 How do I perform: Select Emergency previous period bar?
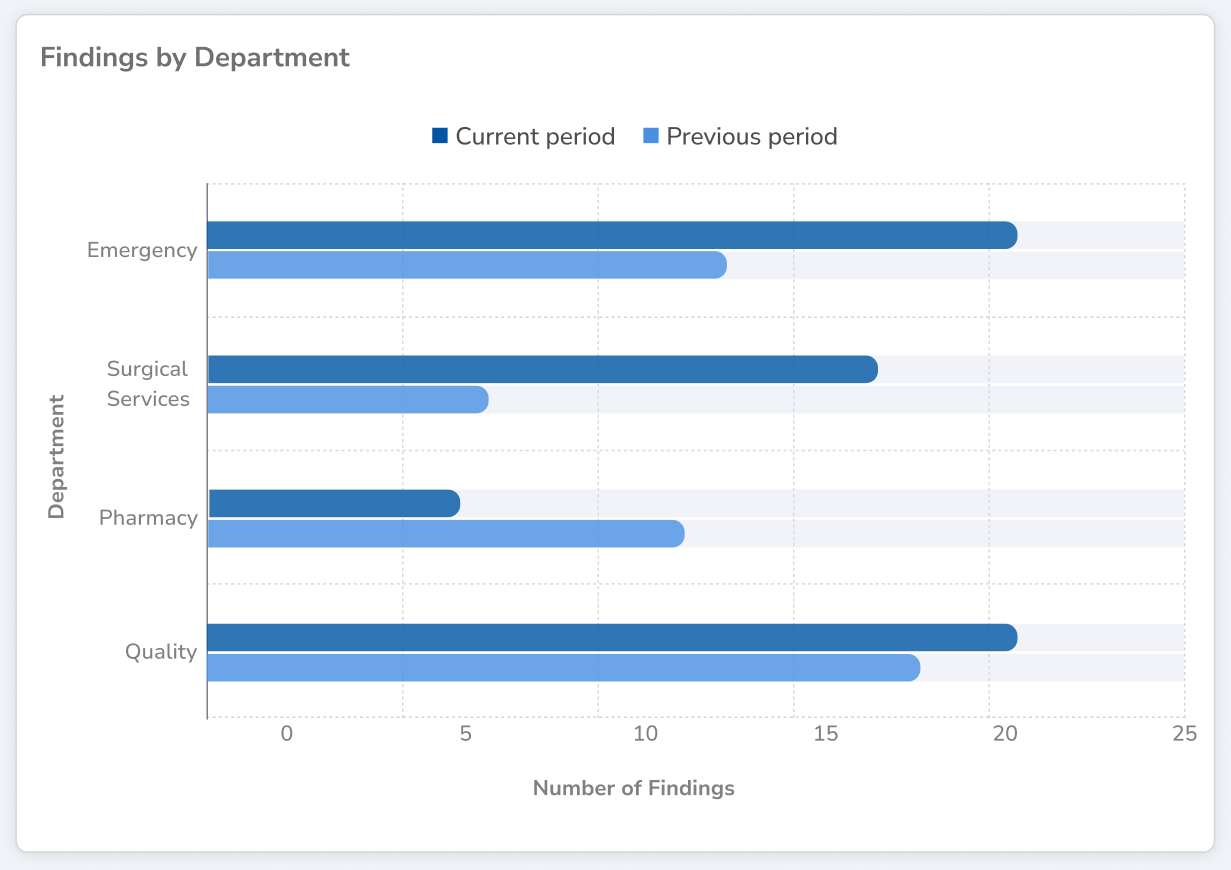pyautogui.click(x=467, y=265)
